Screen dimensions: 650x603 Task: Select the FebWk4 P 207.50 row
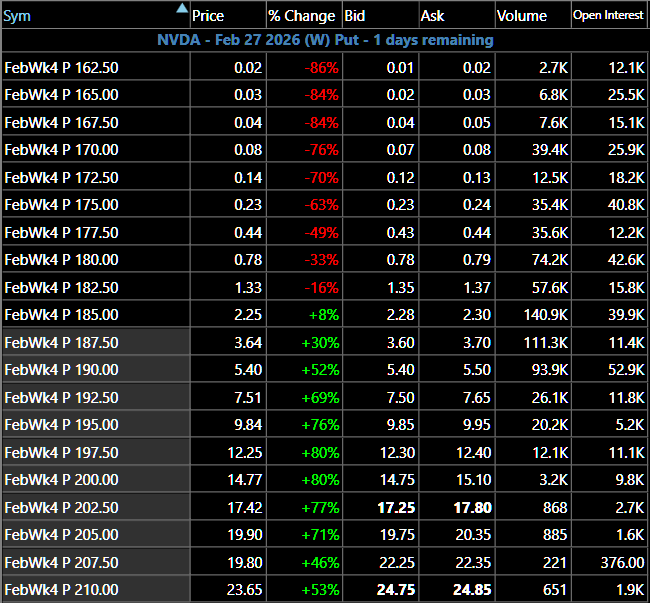(x=62, y=562)
